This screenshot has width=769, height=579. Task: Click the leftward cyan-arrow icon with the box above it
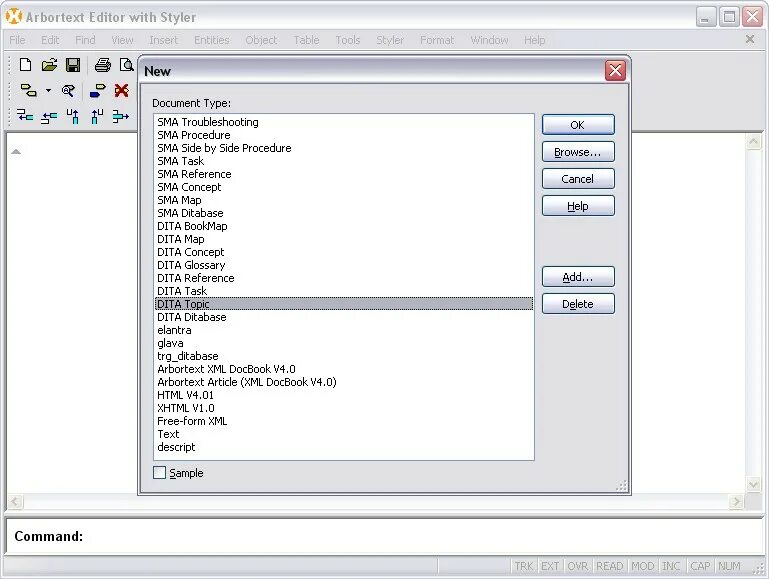pos(25,116)
